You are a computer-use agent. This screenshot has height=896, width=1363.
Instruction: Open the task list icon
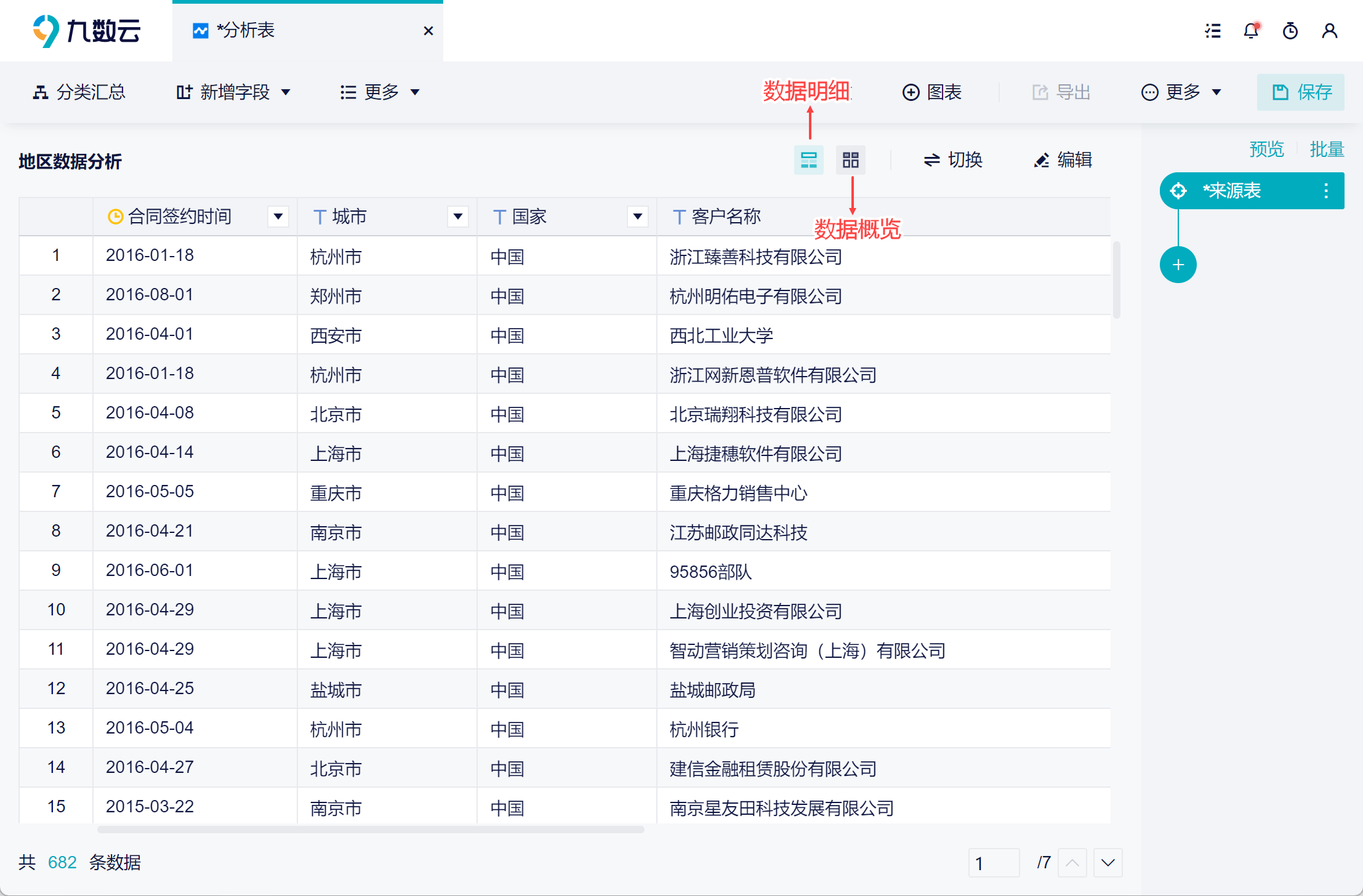(1213, 31)
